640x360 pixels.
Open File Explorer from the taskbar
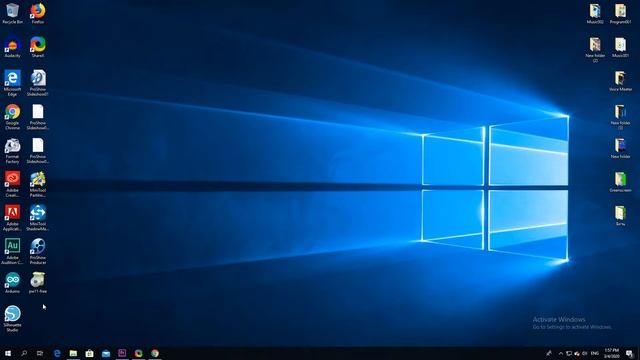point(73,353)
